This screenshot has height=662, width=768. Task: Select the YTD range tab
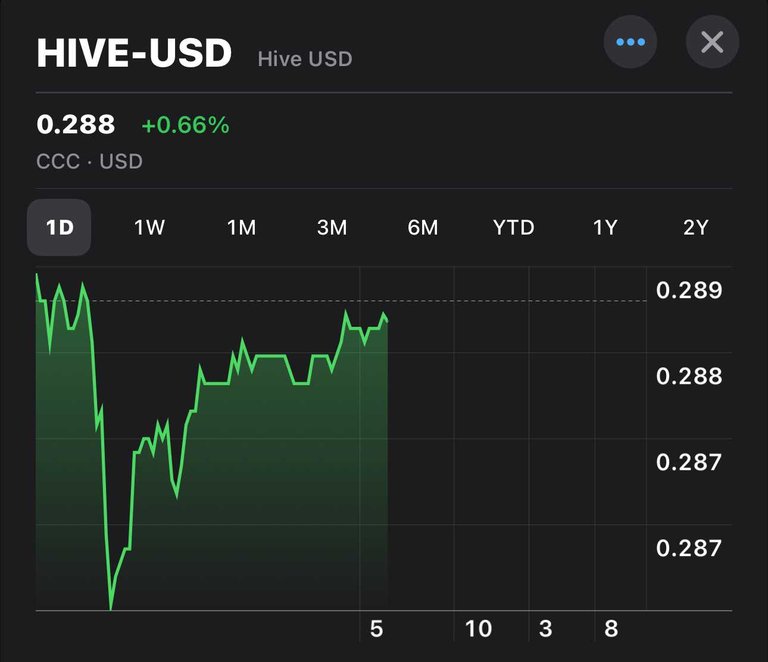[514, 227]
